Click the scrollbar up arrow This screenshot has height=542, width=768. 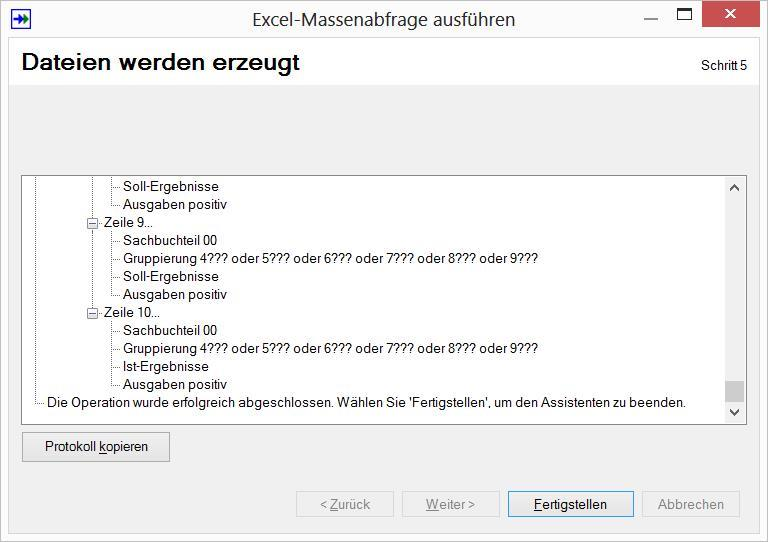pyautogui.click(x=734, y=188)
